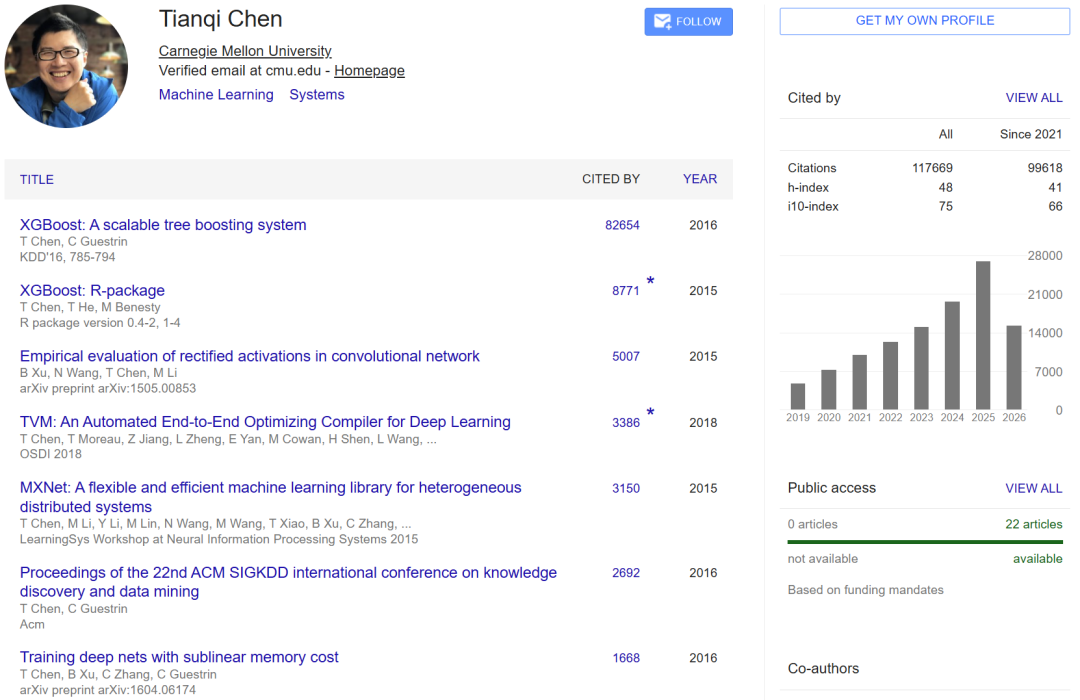The image size is (1080, 700).
Task: Open the Homepage link
Action: point(369,71)
